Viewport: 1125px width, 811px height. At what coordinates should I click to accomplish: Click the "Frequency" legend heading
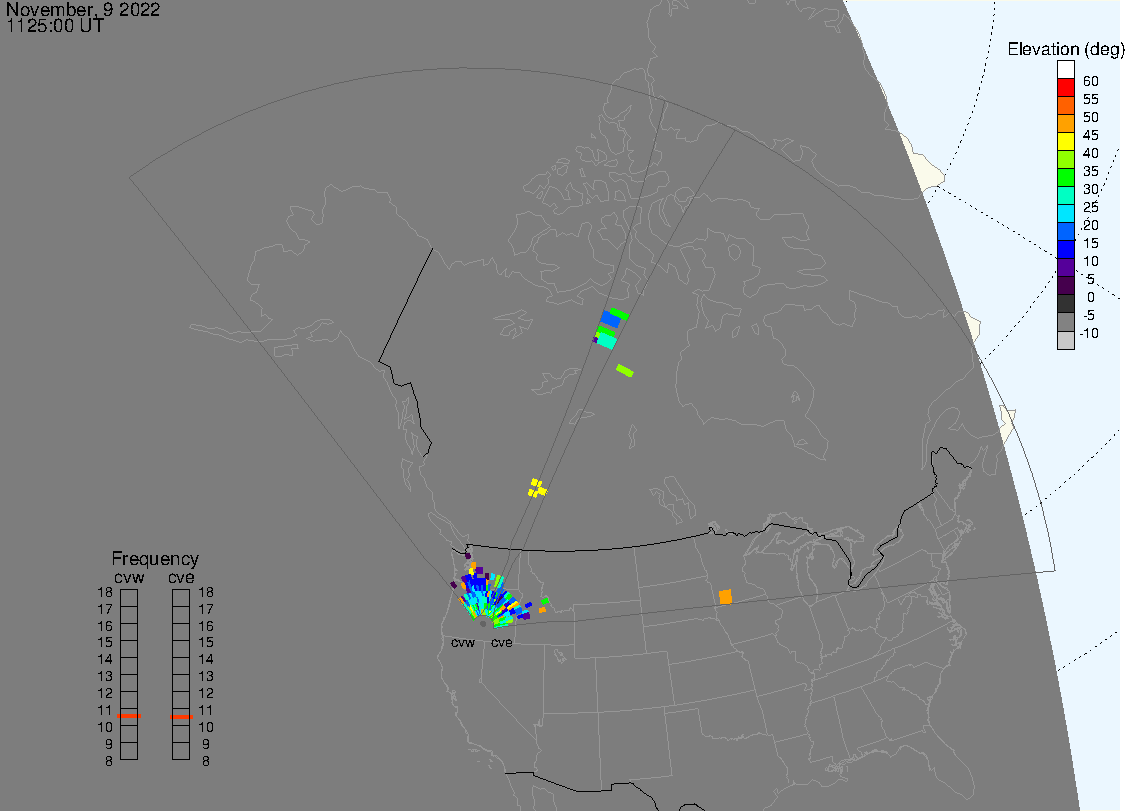155,558
